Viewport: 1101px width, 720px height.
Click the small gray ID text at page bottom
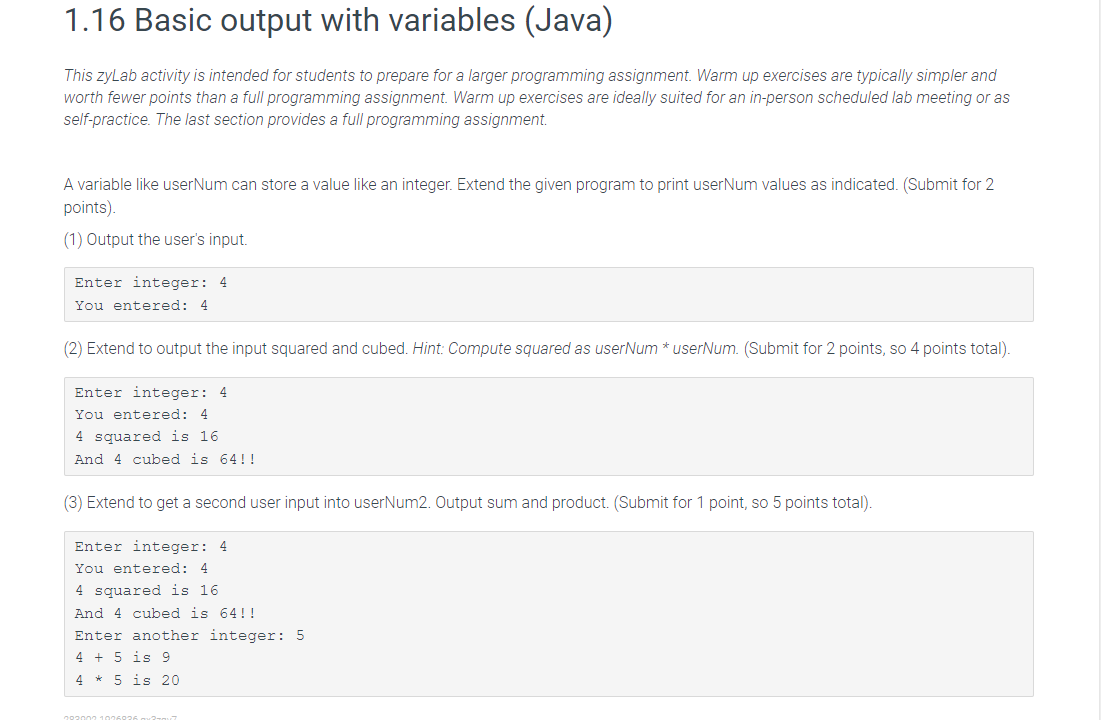click(x=120, y=716)
